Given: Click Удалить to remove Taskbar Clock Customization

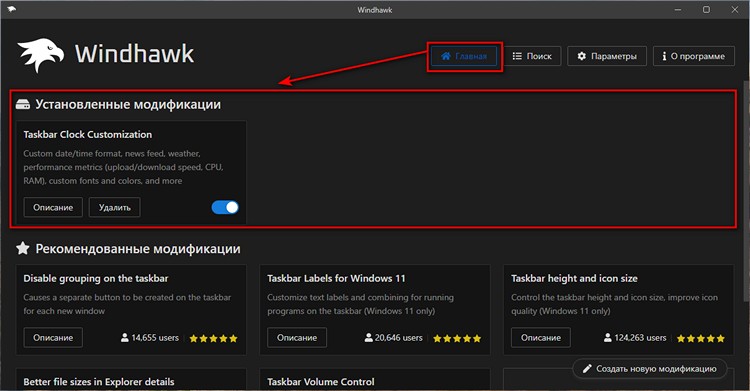Looking at the screenshot, I should tap(115, 207).
